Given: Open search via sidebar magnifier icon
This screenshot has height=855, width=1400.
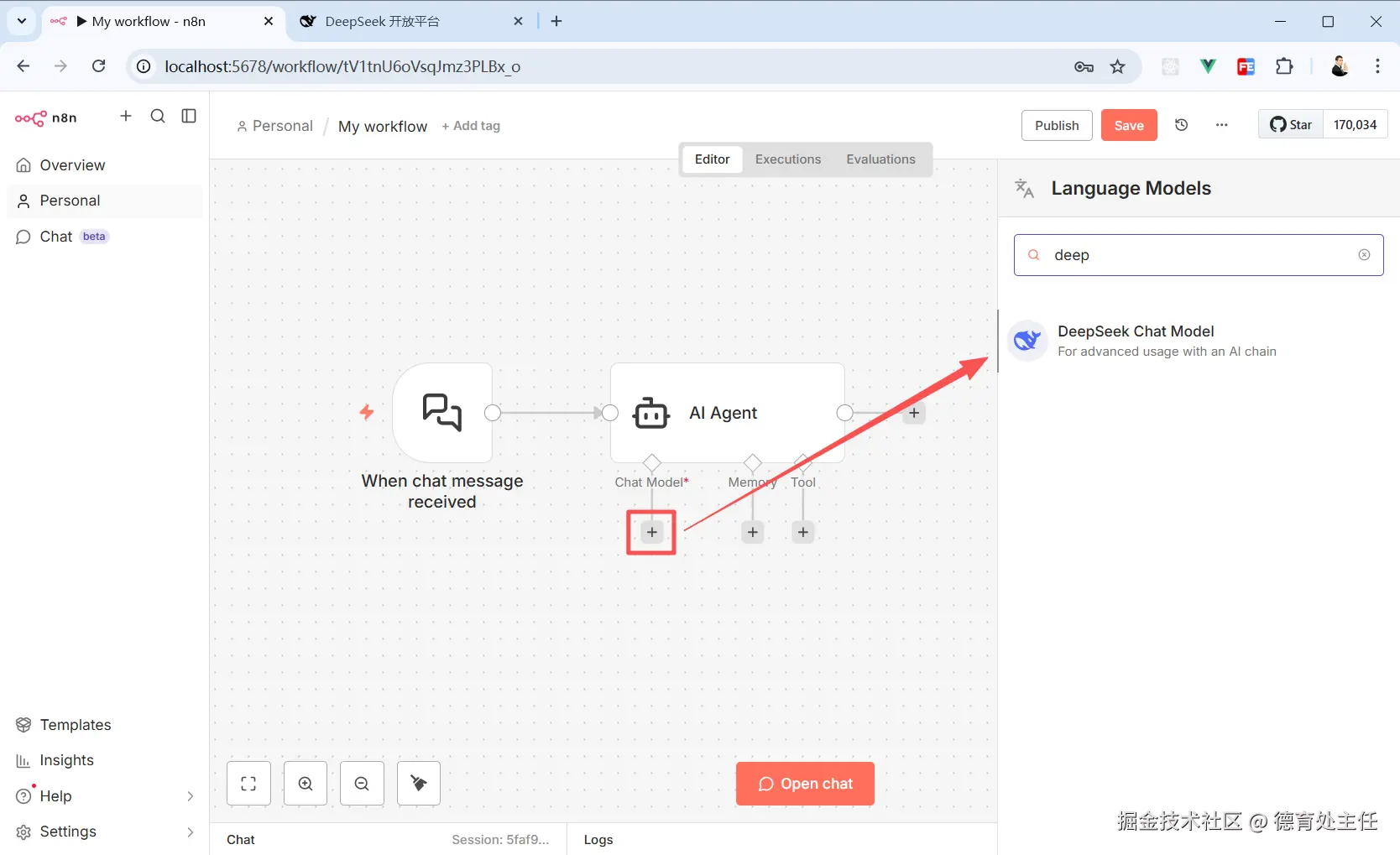Looking at the screenshot, I should pos(158,116).
